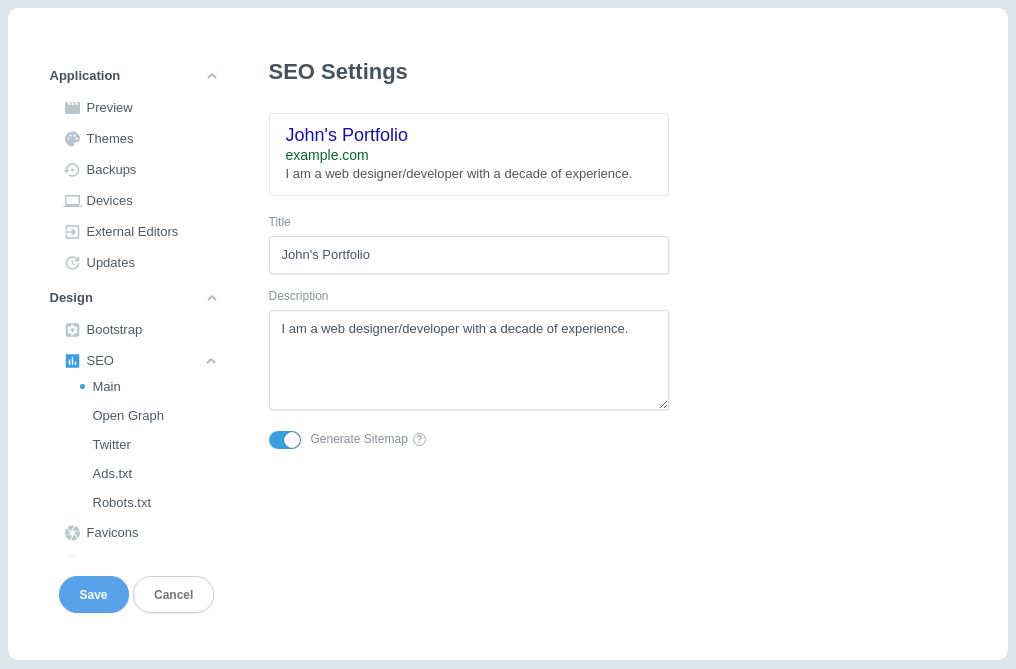This screenshot has width=1016, height=669.
Task: Select the Bootstrap icon under Design
Action: point(72,329)
